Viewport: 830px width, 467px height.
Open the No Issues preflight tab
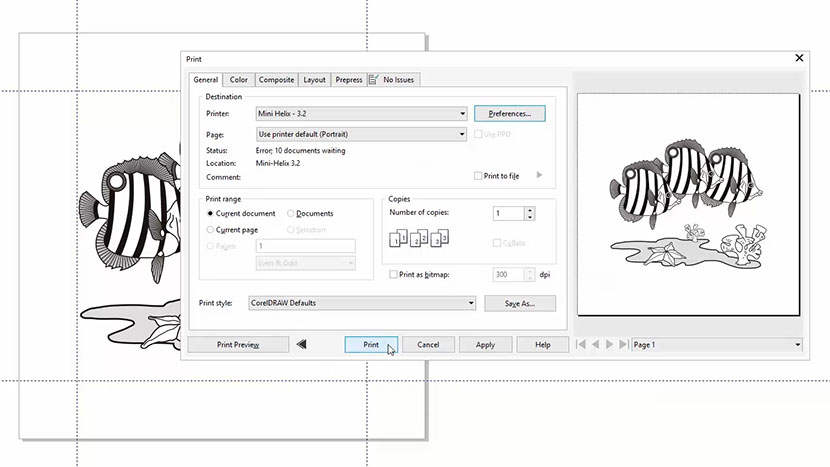[393, 80]
